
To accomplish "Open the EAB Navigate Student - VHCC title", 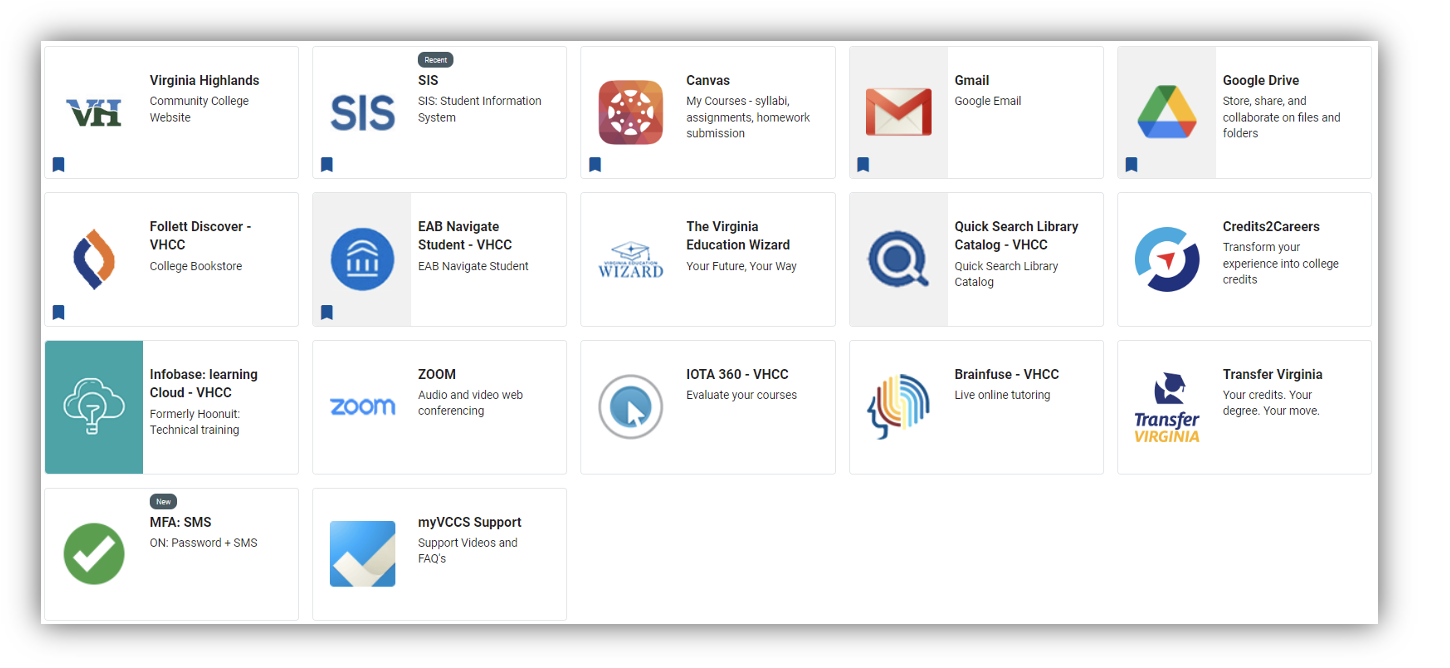I will [465, 235].
